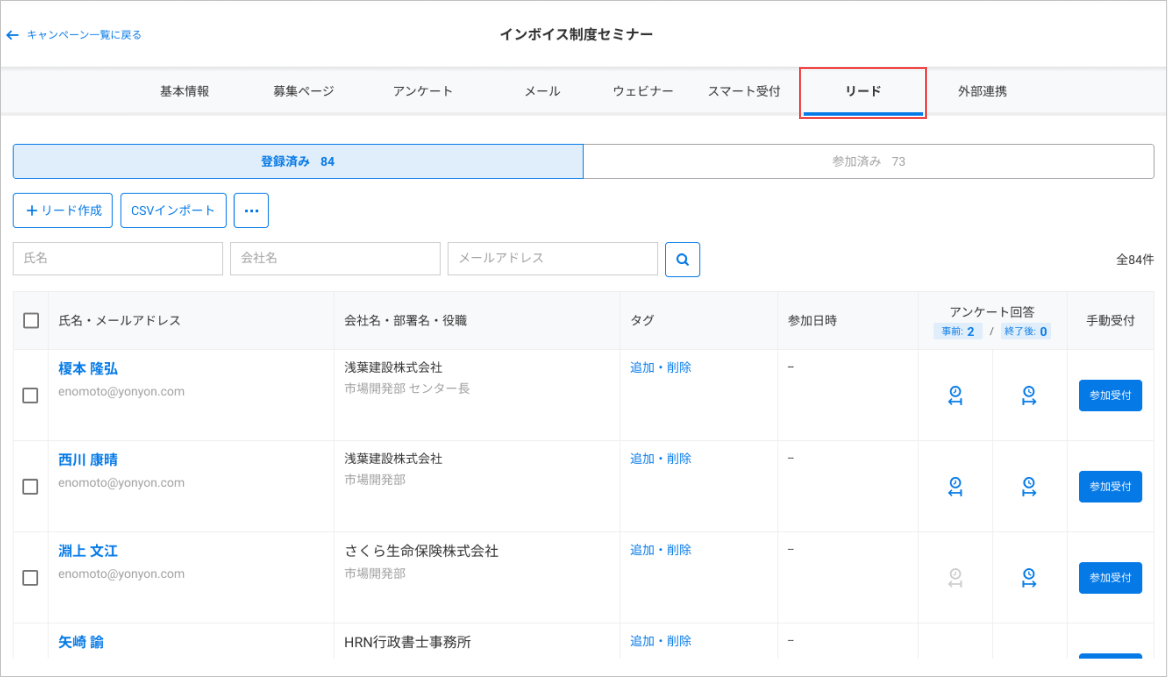
Task: Go back via キャンペーン一覧に戻る link
Action: click(x=84, y=35)
